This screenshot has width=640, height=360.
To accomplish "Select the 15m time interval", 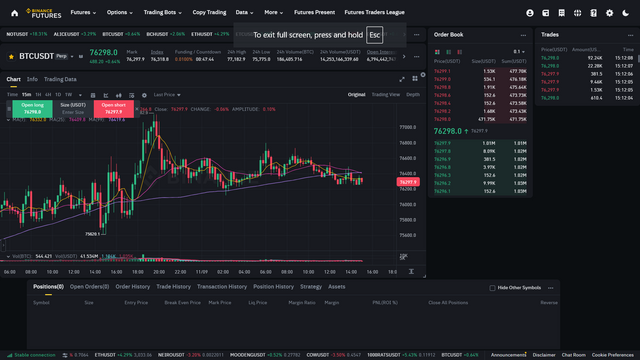I will [26, 95].
